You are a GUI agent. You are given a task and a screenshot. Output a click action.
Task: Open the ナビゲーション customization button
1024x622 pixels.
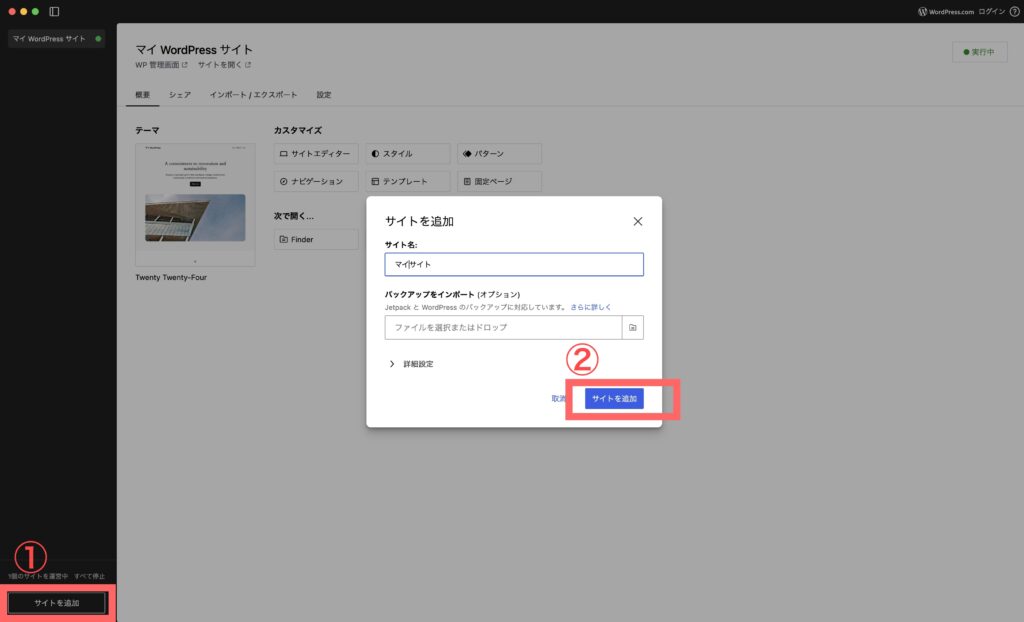(316, 181)
